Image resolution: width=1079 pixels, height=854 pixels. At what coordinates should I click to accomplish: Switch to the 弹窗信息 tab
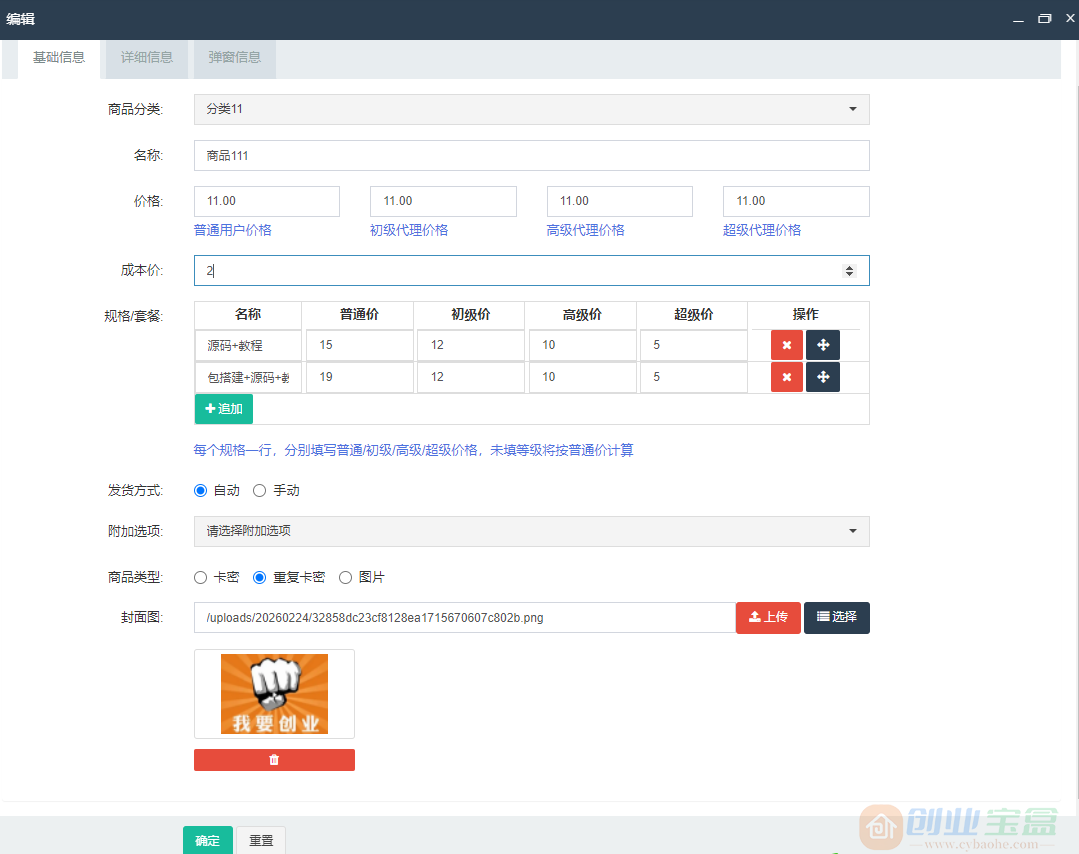234,58
